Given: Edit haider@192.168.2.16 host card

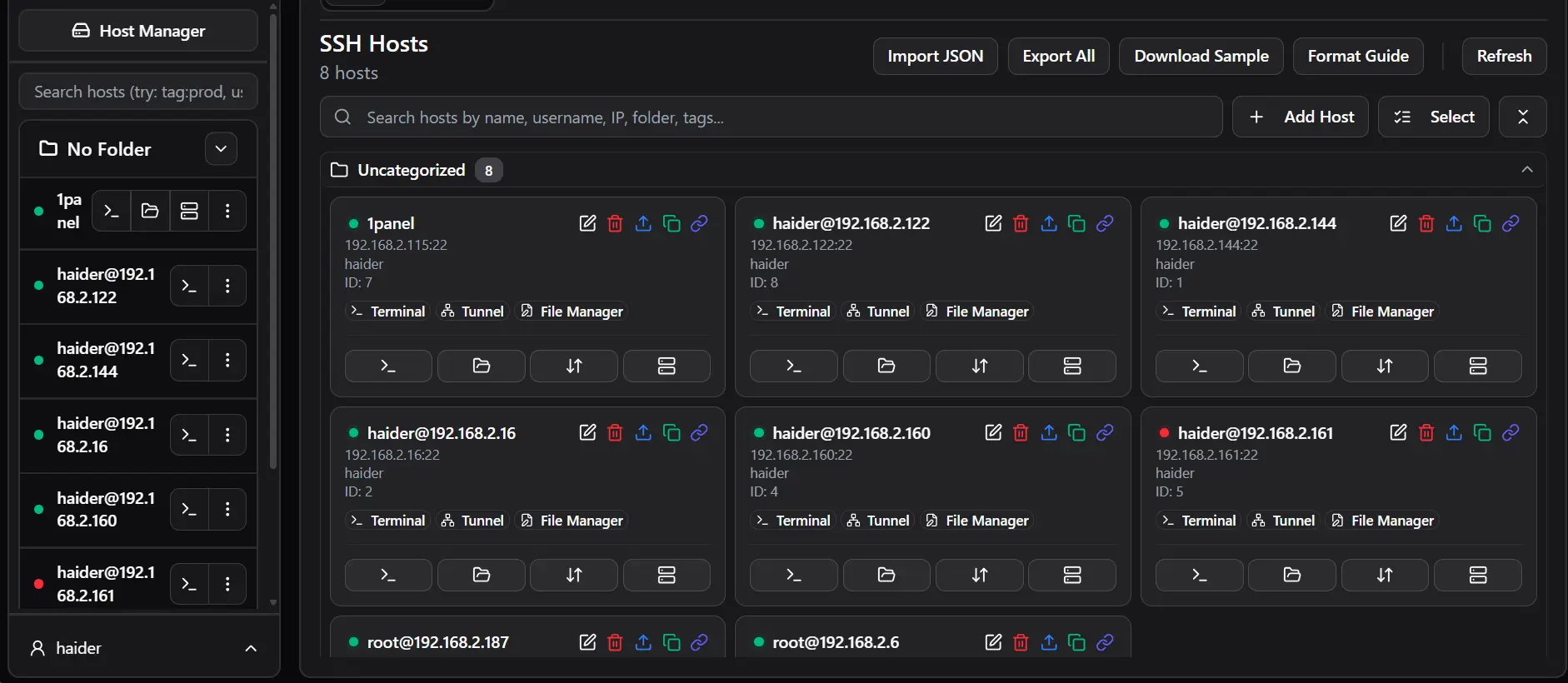Looking at the screenshot, I should (x=587, y=432).
